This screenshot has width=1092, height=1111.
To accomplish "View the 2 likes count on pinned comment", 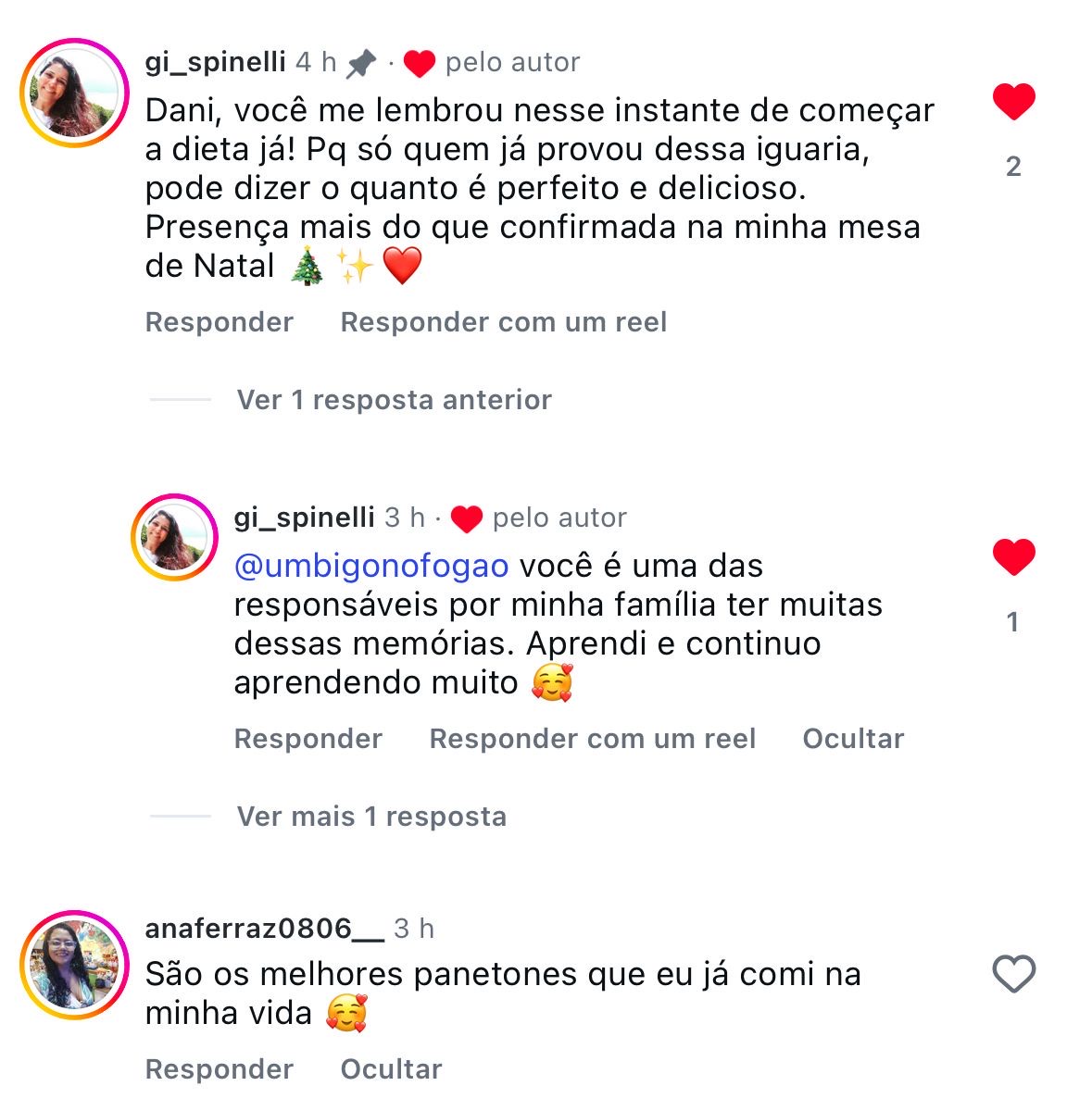I will 1013,167.
